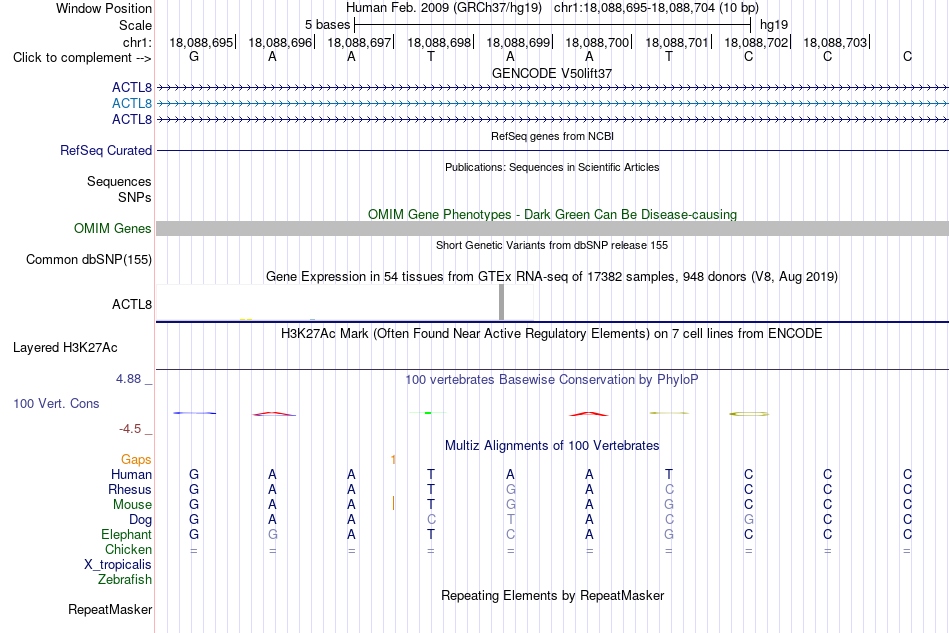
Task: Click the light blue ACTL8 transcript label
Action: 131,104
